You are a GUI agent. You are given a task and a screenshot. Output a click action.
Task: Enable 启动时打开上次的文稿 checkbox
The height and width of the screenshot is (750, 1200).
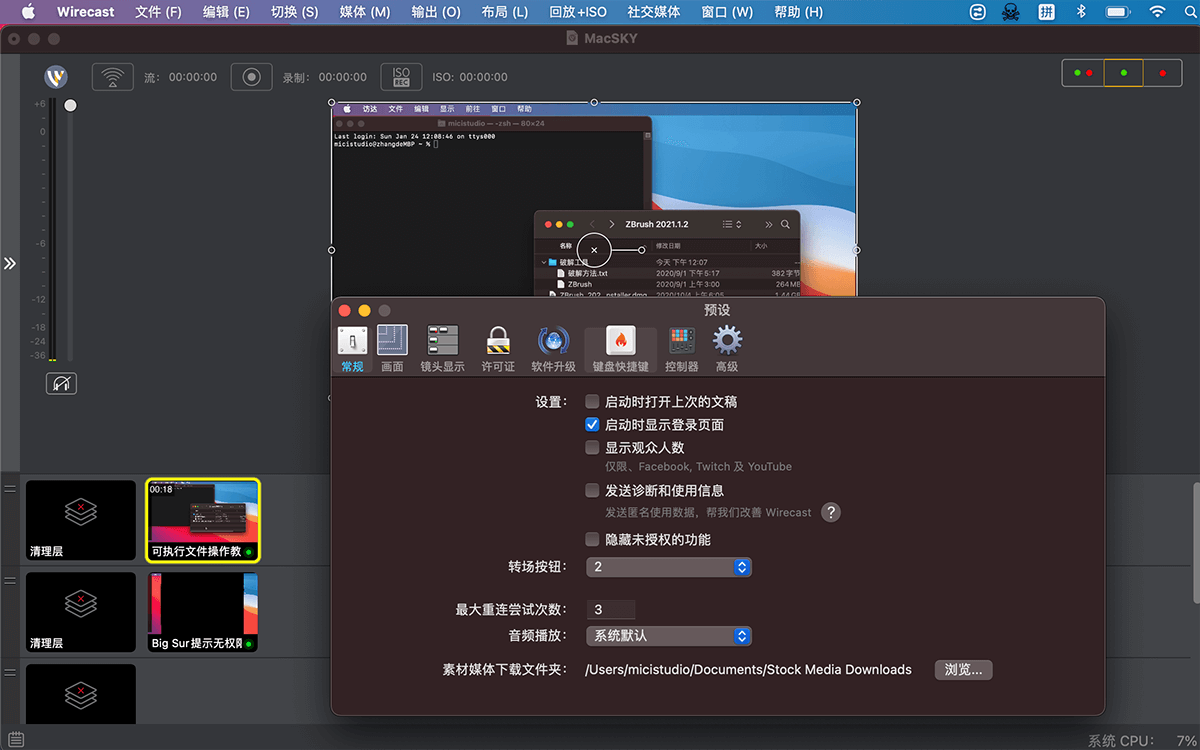592,402
